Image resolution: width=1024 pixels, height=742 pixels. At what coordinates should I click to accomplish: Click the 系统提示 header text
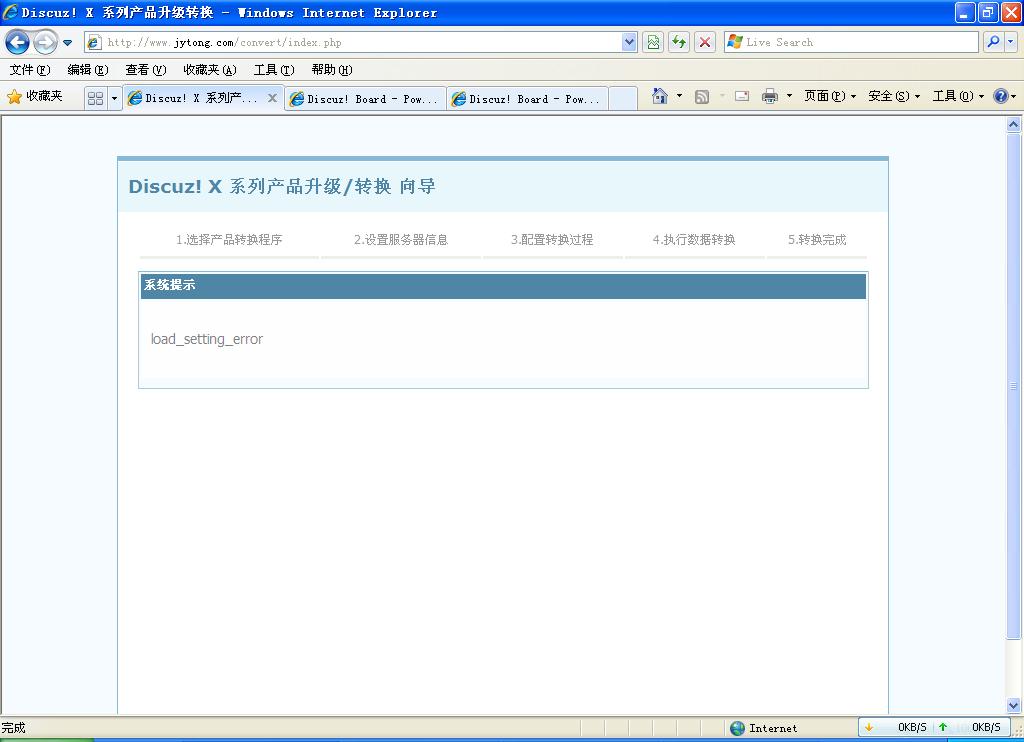point(170,285)
